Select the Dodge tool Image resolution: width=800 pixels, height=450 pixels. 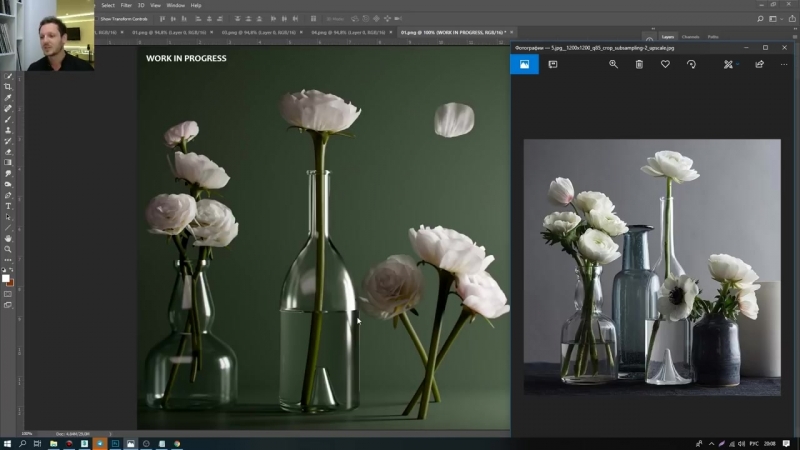click(8, 184)
